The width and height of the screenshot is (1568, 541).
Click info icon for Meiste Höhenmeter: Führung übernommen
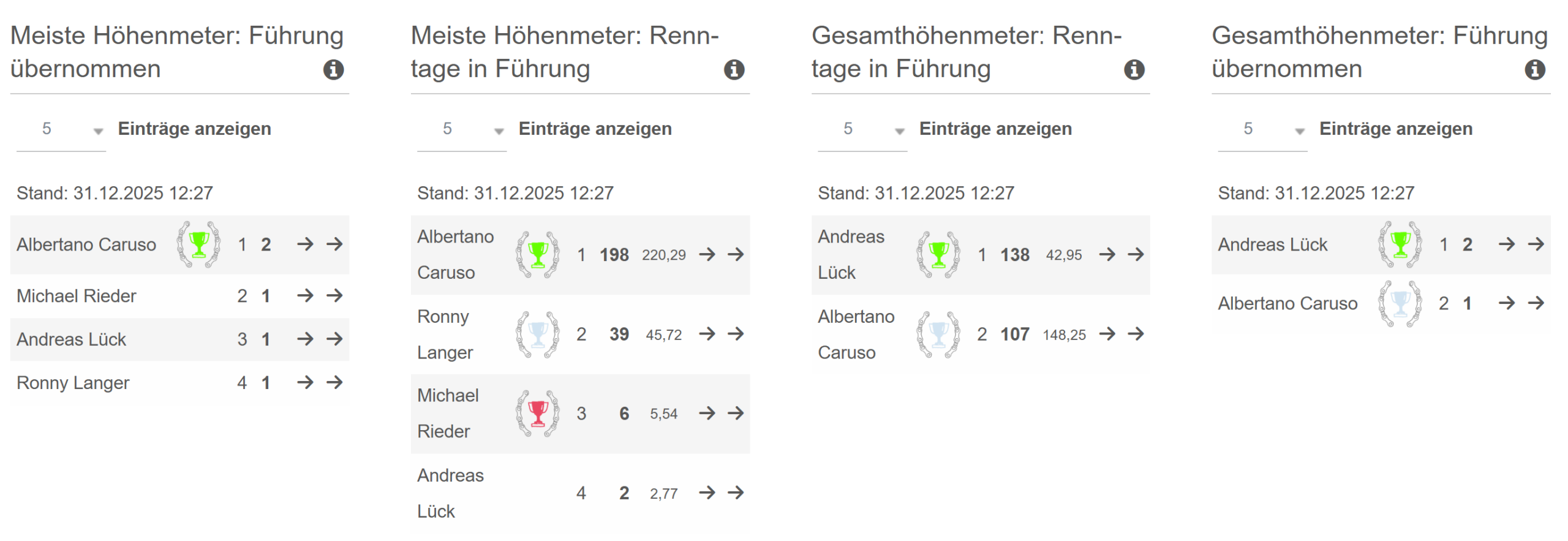coord(333,70)
